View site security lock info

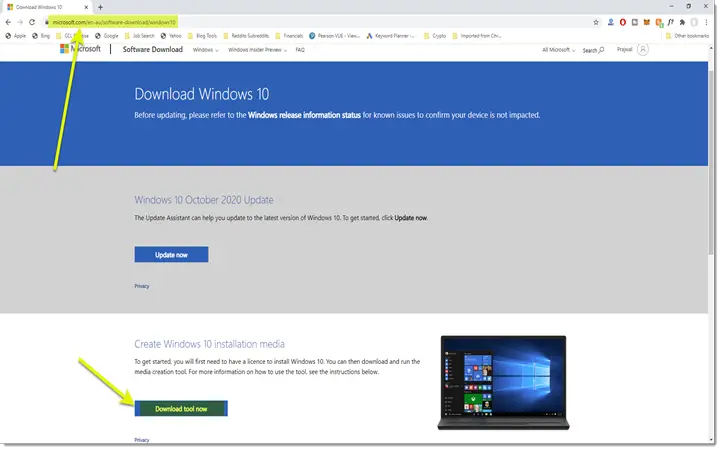coord(46,22)
